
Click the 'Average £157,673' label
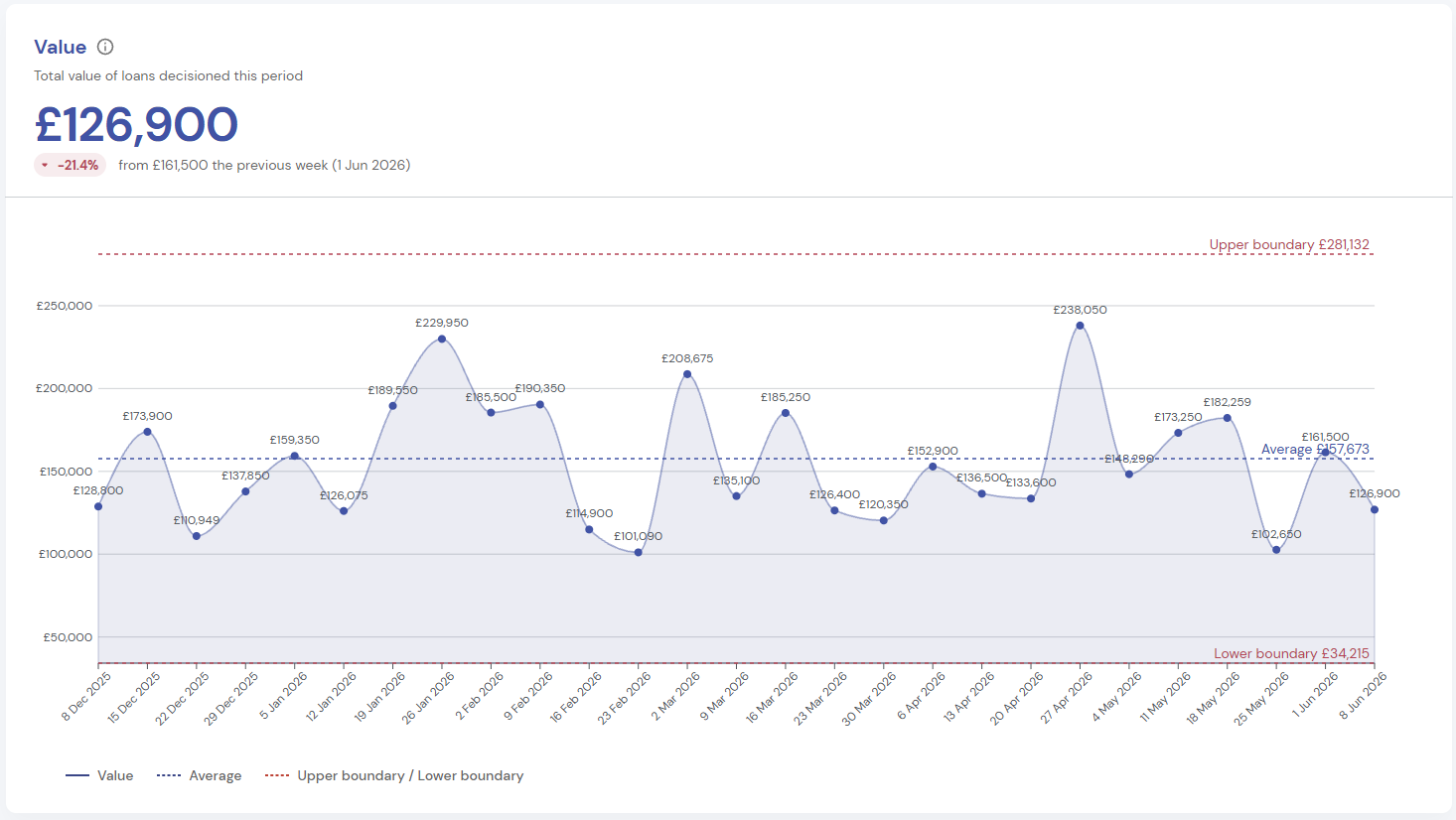pos(1315,449)
